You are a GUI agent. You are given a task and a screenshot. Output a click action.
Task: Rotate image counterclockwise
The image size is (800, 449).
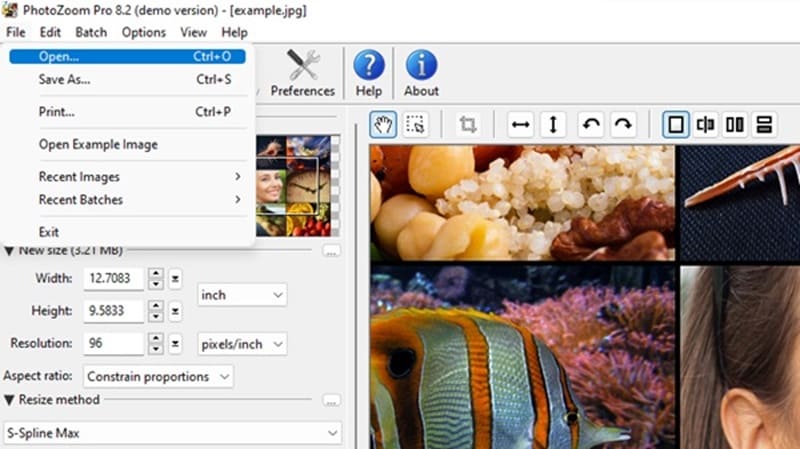591,124
